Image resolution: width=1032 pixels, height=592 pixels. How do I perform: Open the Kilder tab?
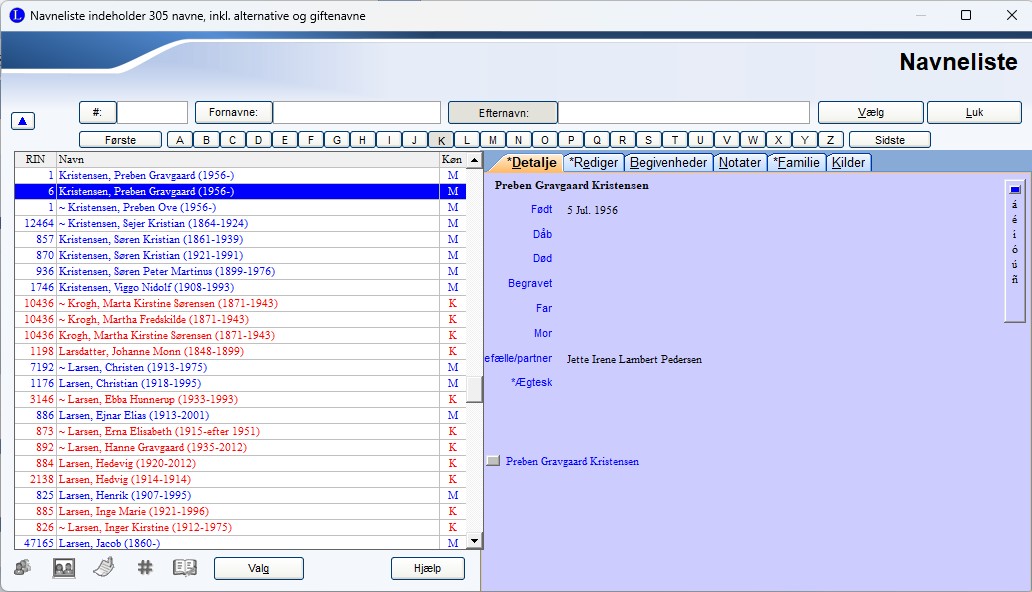point(849,163)
